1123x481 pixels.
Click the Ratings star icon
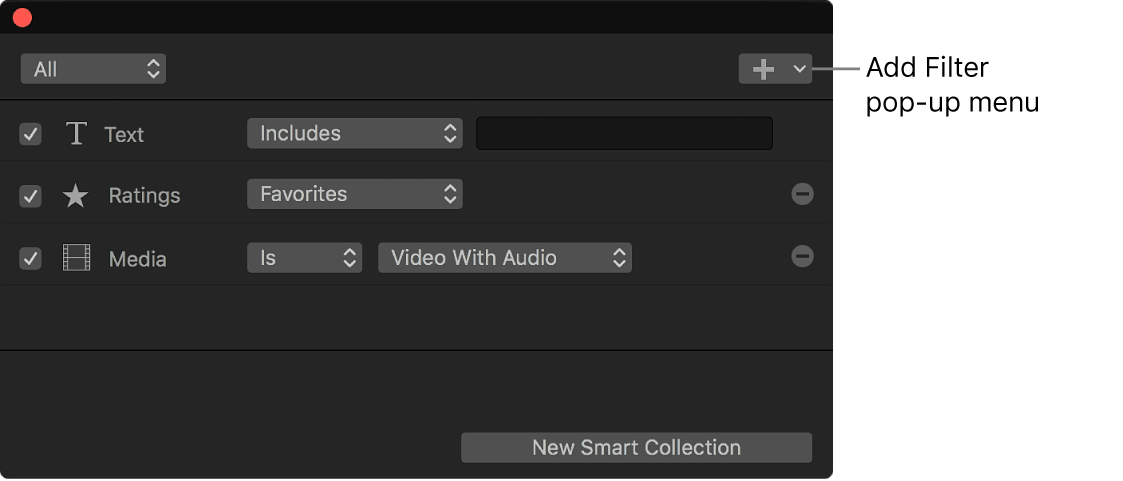tap(76, 196)
